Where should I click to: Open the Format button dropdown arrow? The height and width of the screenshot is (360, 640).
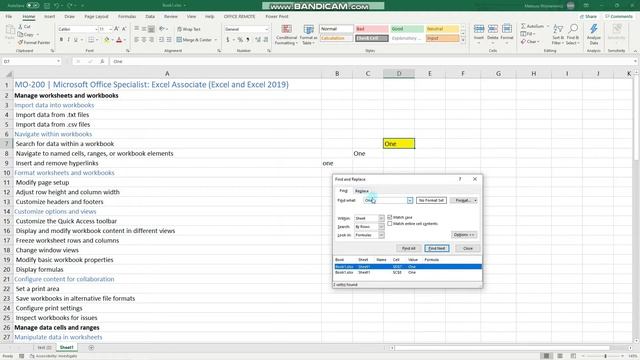click(476, 200)
